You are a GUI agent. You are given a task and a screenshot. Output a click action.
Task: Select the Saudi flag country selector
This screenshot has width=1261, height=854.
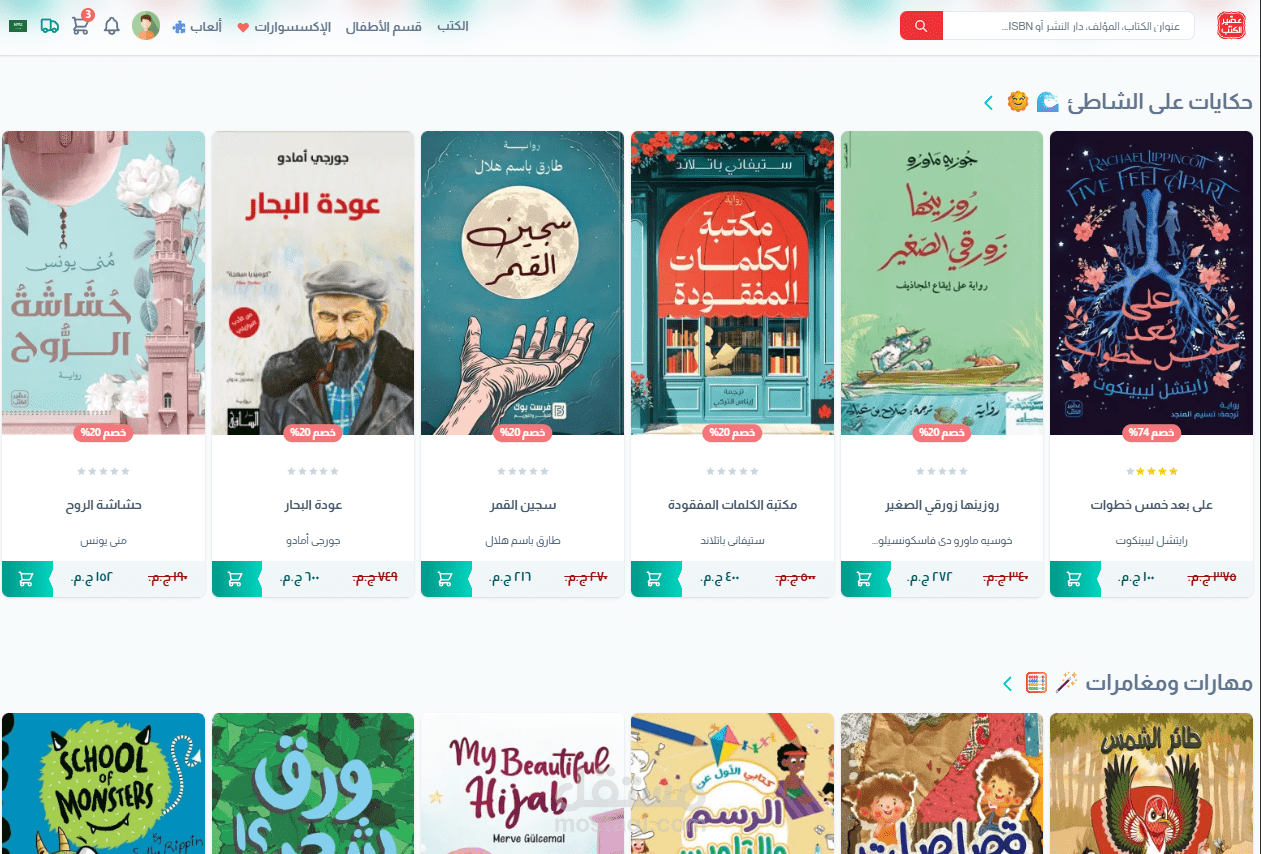click(x=18, y=26)
